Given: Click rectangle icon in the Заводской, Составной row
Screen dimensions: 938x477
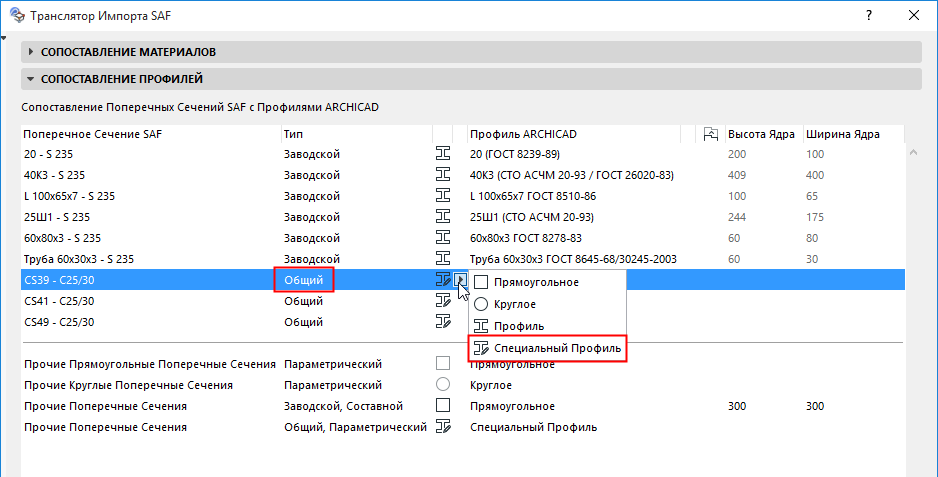Looking at the screenshot, I should click(x=443, y=405).
